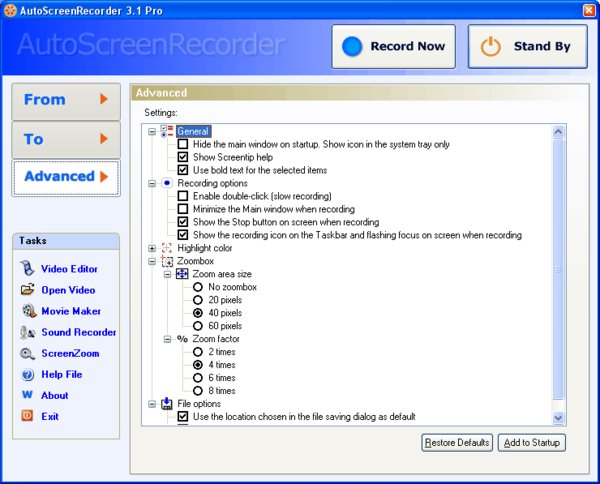
Task: Click the File options save icon
Action: [167, 404]
